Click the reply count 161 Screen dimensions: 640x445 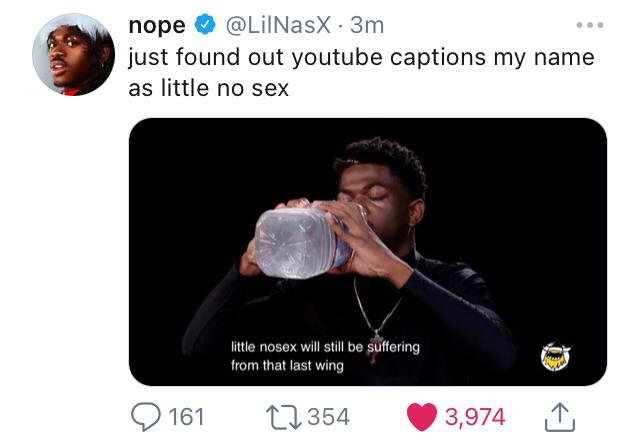[x=186, y=416]
